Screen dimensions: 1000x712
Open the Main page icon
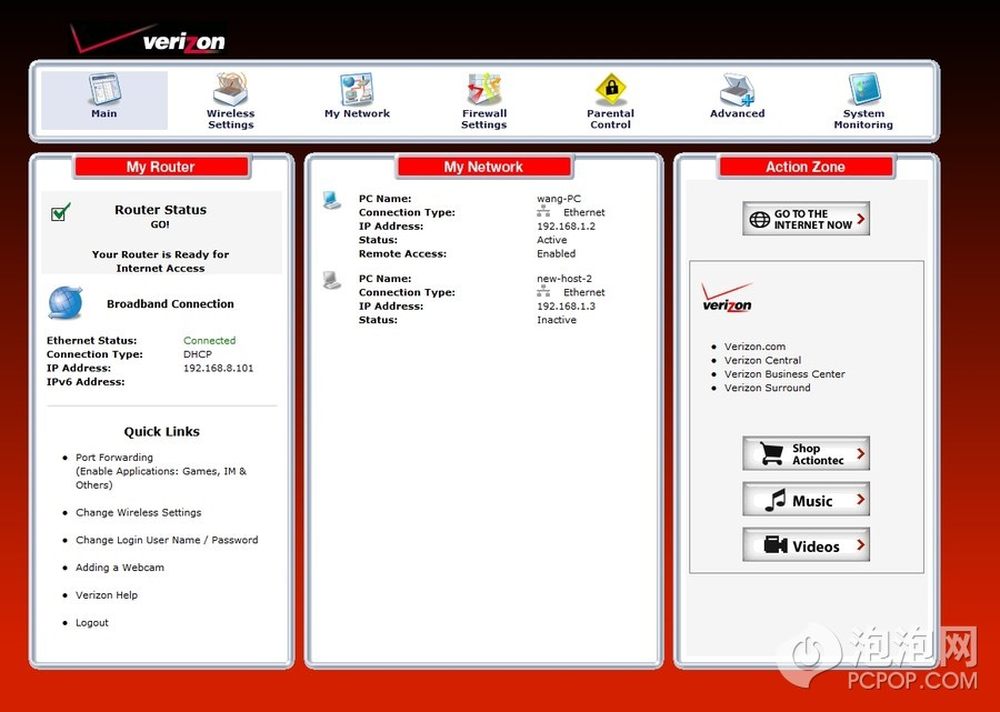105,89
